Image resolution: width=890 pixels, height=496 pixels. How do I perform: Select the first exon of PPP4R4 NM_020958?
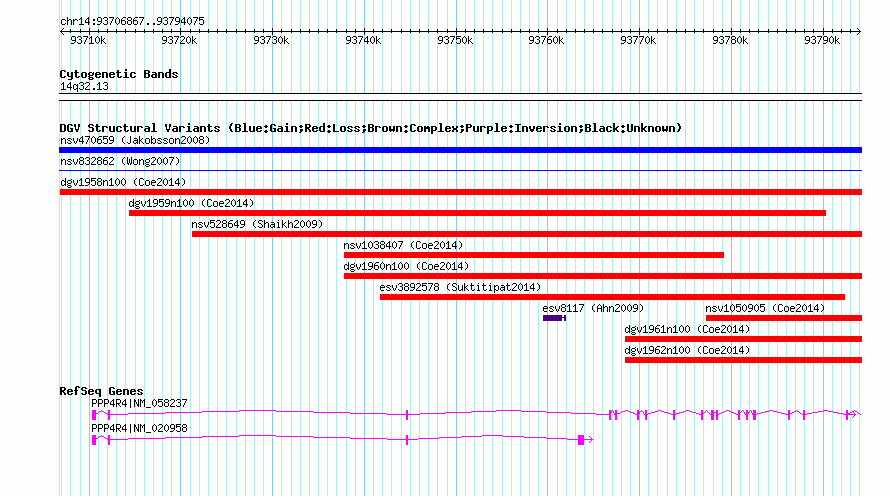(x=94, y=440)
